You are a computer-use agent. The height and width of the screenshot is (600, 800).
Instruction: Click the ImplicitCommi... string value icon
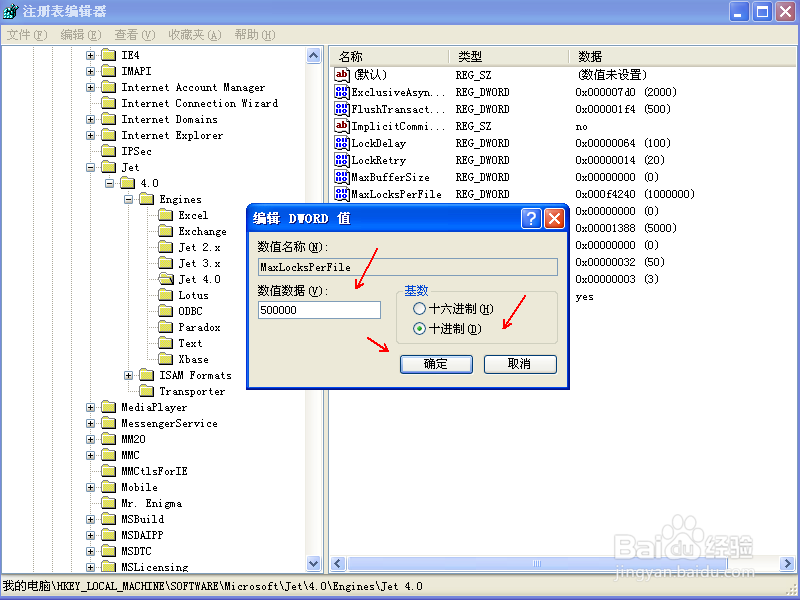pos(342,126)
